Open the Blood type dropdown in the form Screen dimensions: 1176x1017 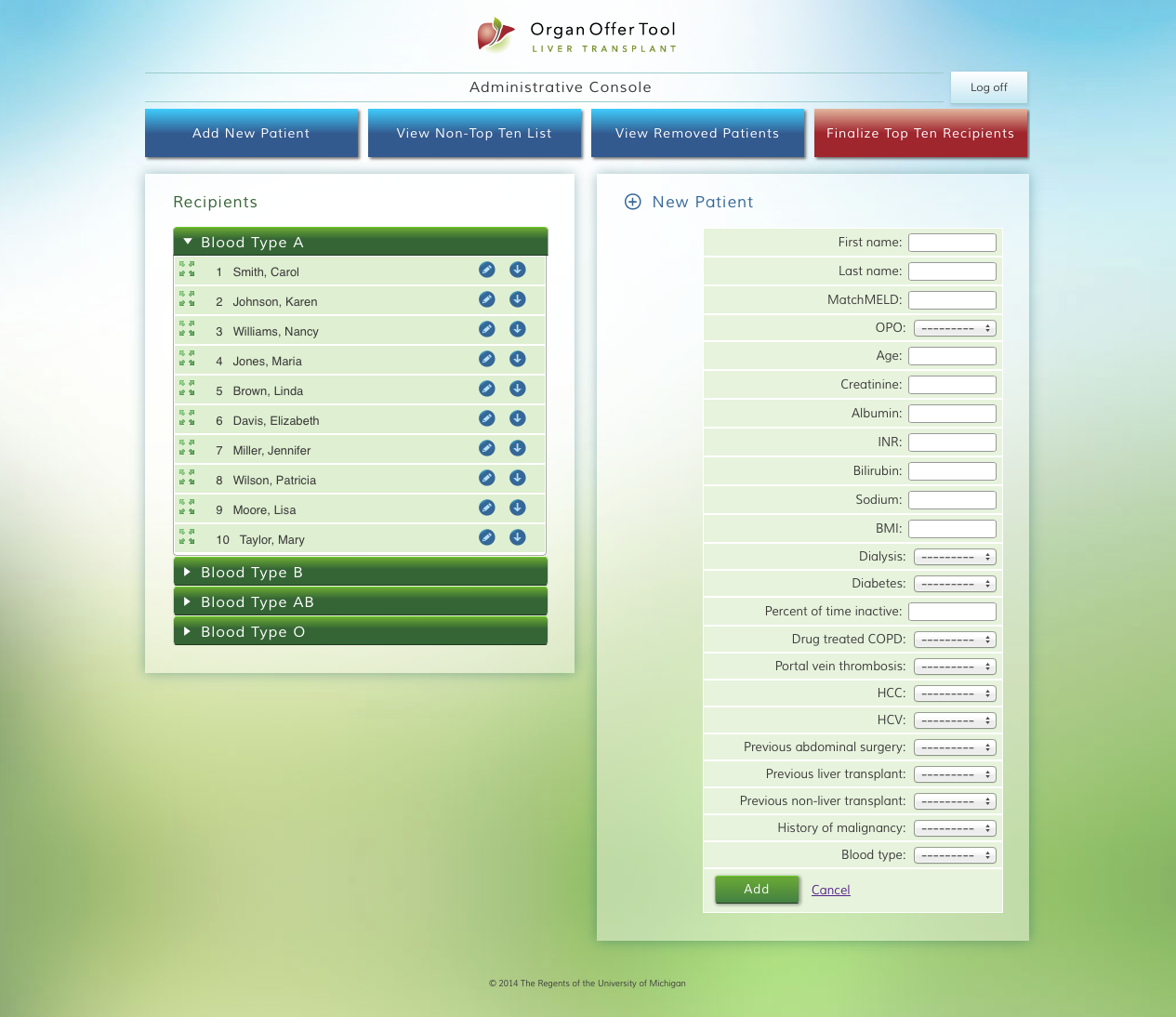pyautogui.click(x=955, y=855)
